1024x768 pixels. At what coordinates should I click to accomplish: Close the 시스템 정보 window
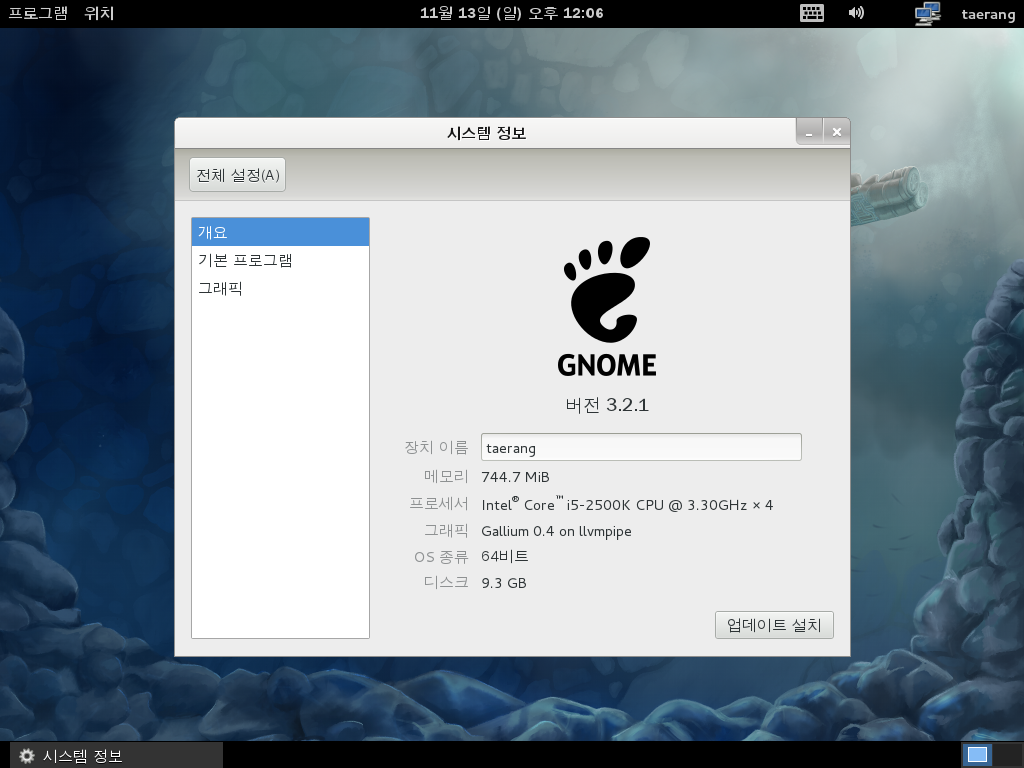tap(837, 132)
